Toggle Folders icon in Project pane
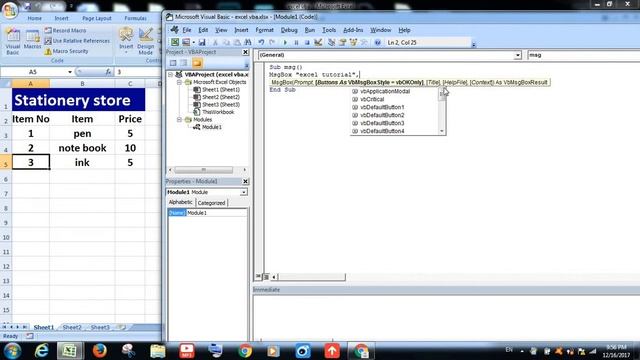This screenshot has height=360, width=640. (x=197, y=63)
